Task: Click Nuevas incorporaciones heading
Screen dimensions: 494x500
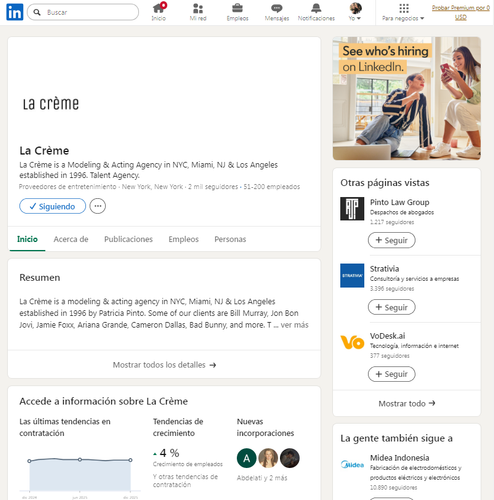Action: tap(265, 427)
